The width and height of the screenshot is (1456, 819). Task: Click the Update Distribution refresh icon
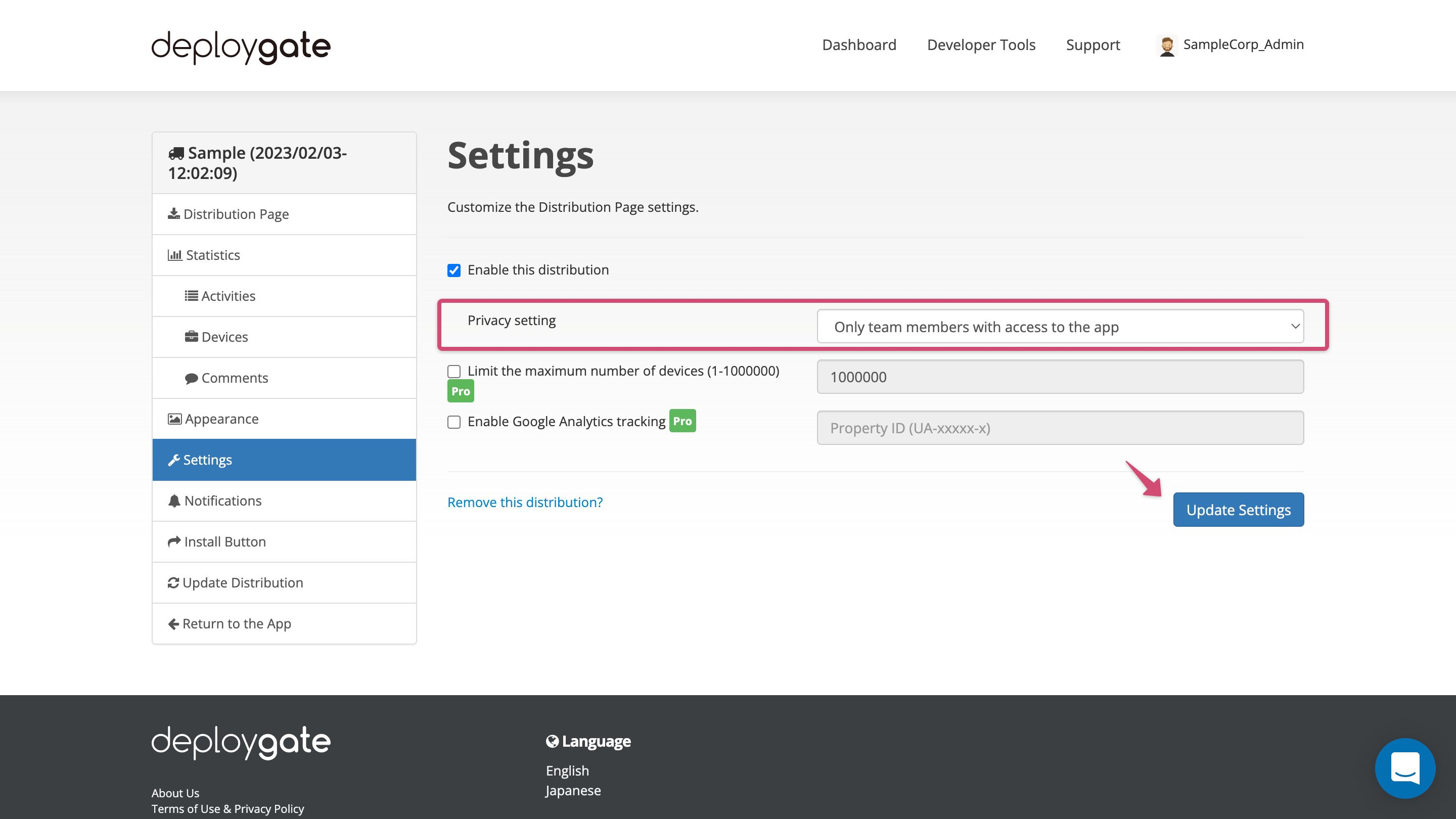(173, 583)
